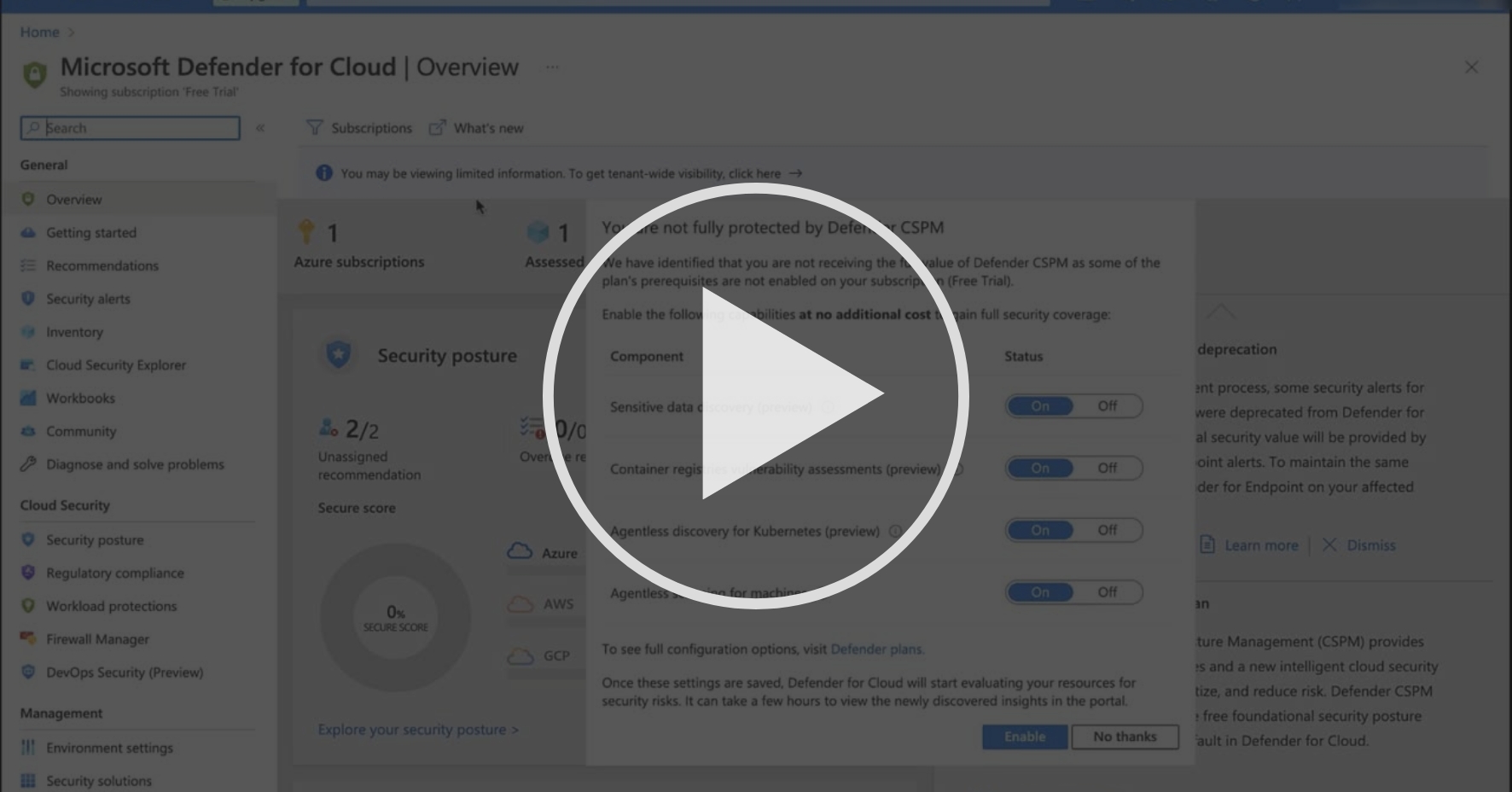Follow the Defender plans link

[x=876, y=649]
